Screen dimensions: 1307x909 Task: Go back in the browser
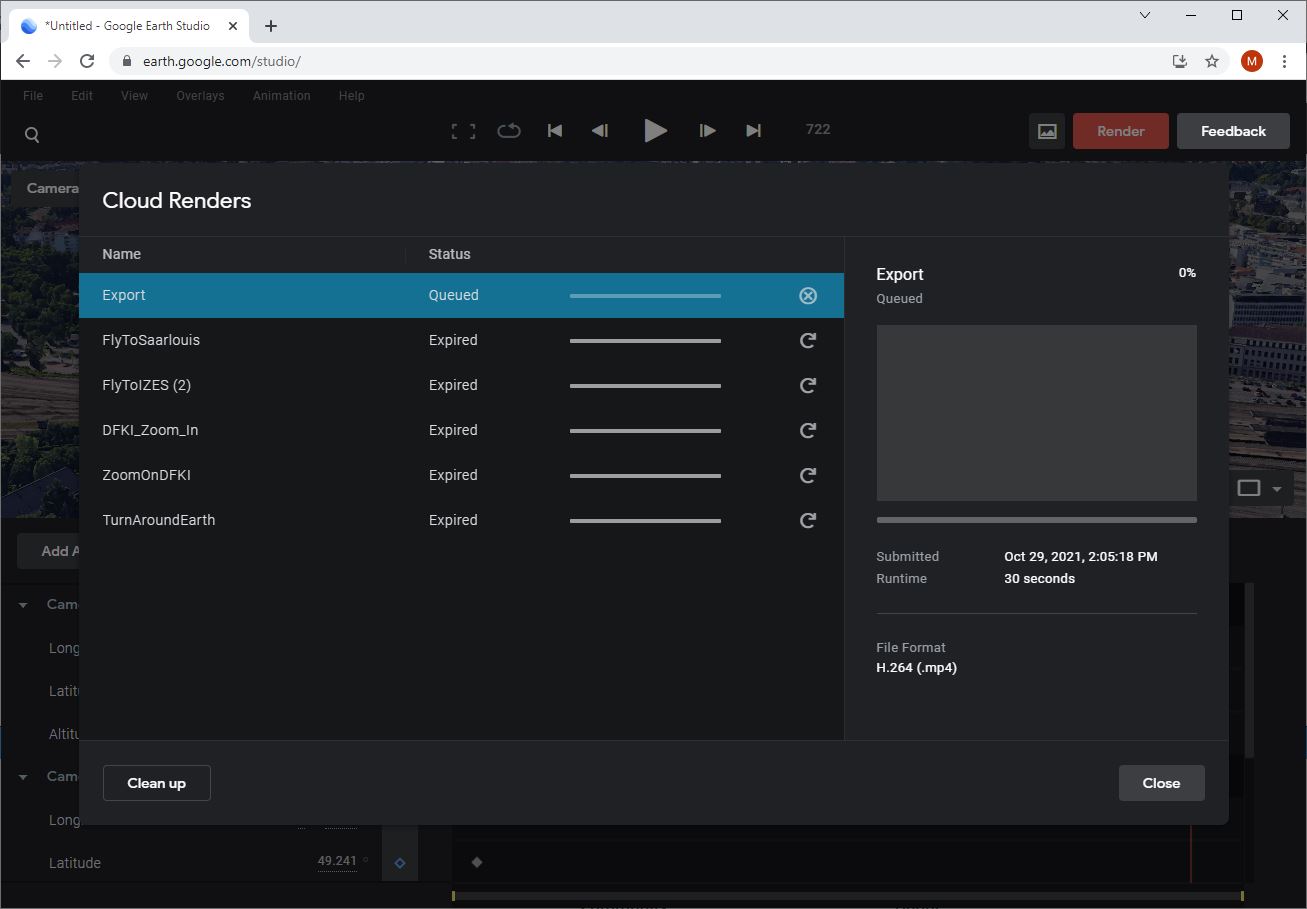pyautogui.click(x=23, y=61)
